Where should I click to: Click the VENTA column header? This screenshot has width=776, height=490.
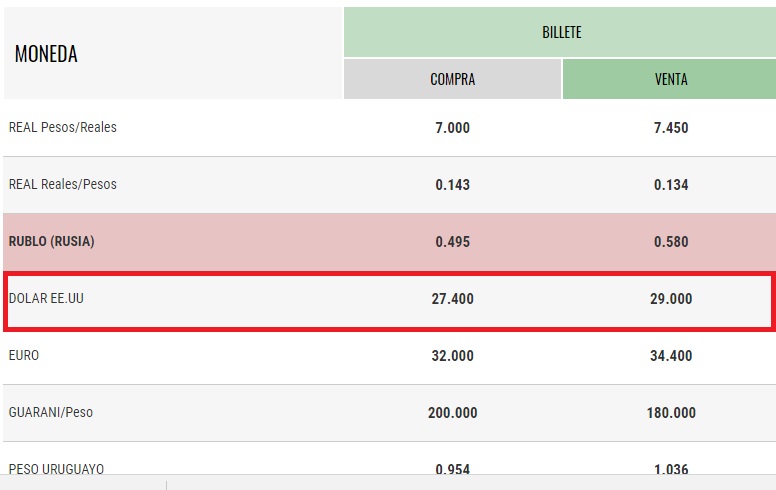pos(671,79)
